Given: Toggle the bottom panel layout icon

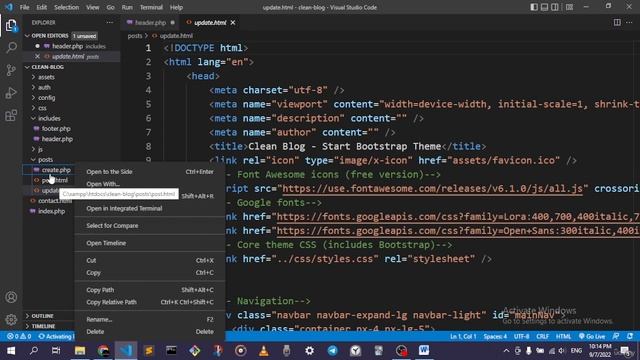Looking at the screenshot, I should (544, 7).
